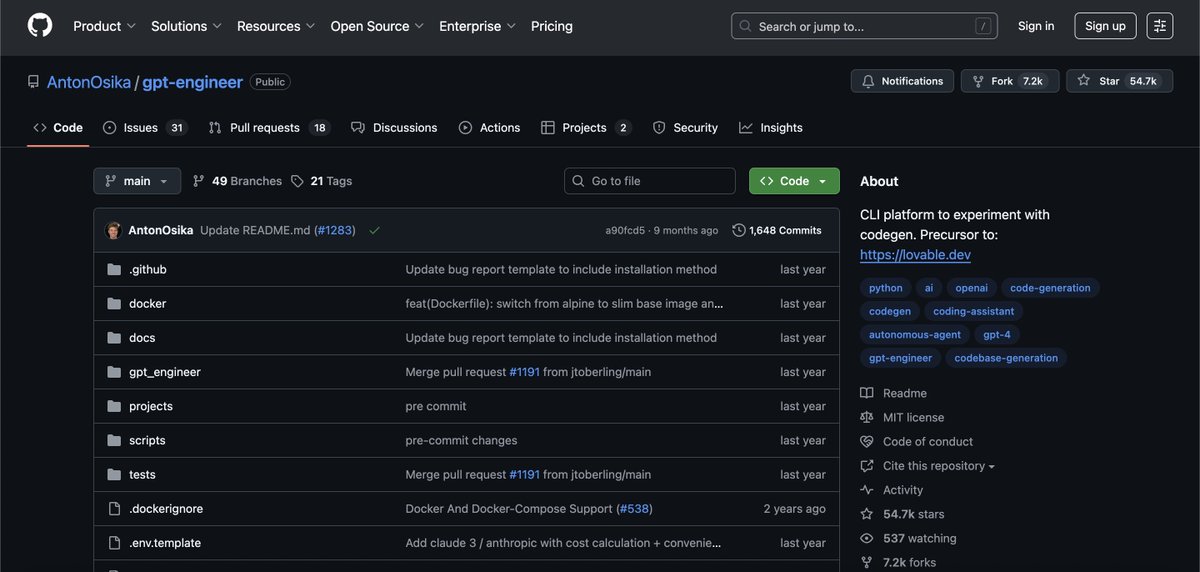Click the GitHub logo icon

(40, 26)
